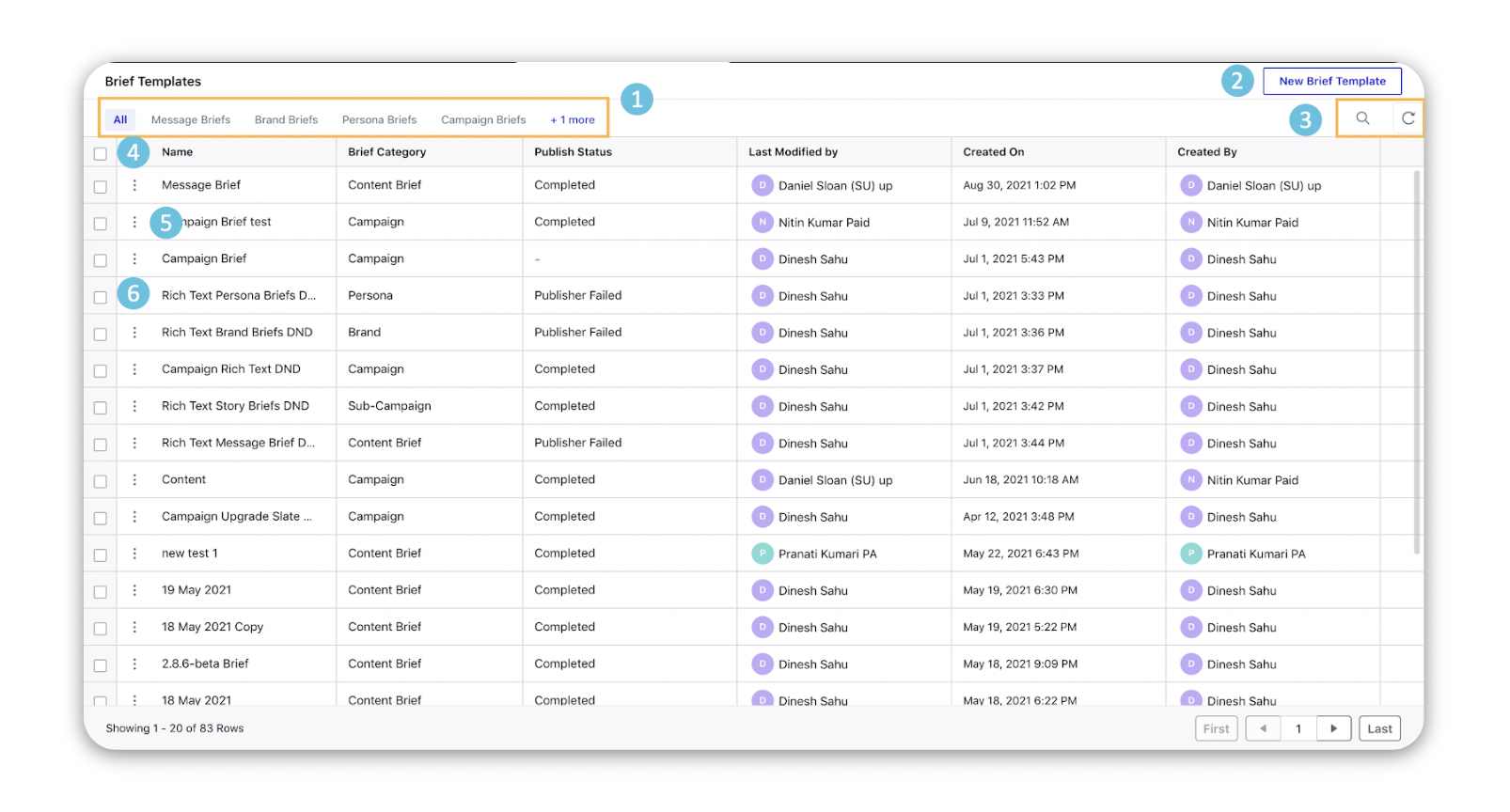Click 'Aug 30, 2021 1:02 PM' date cell
Image resolution: width=1510 pixels, height=812 pixels.
point(1019,185)
